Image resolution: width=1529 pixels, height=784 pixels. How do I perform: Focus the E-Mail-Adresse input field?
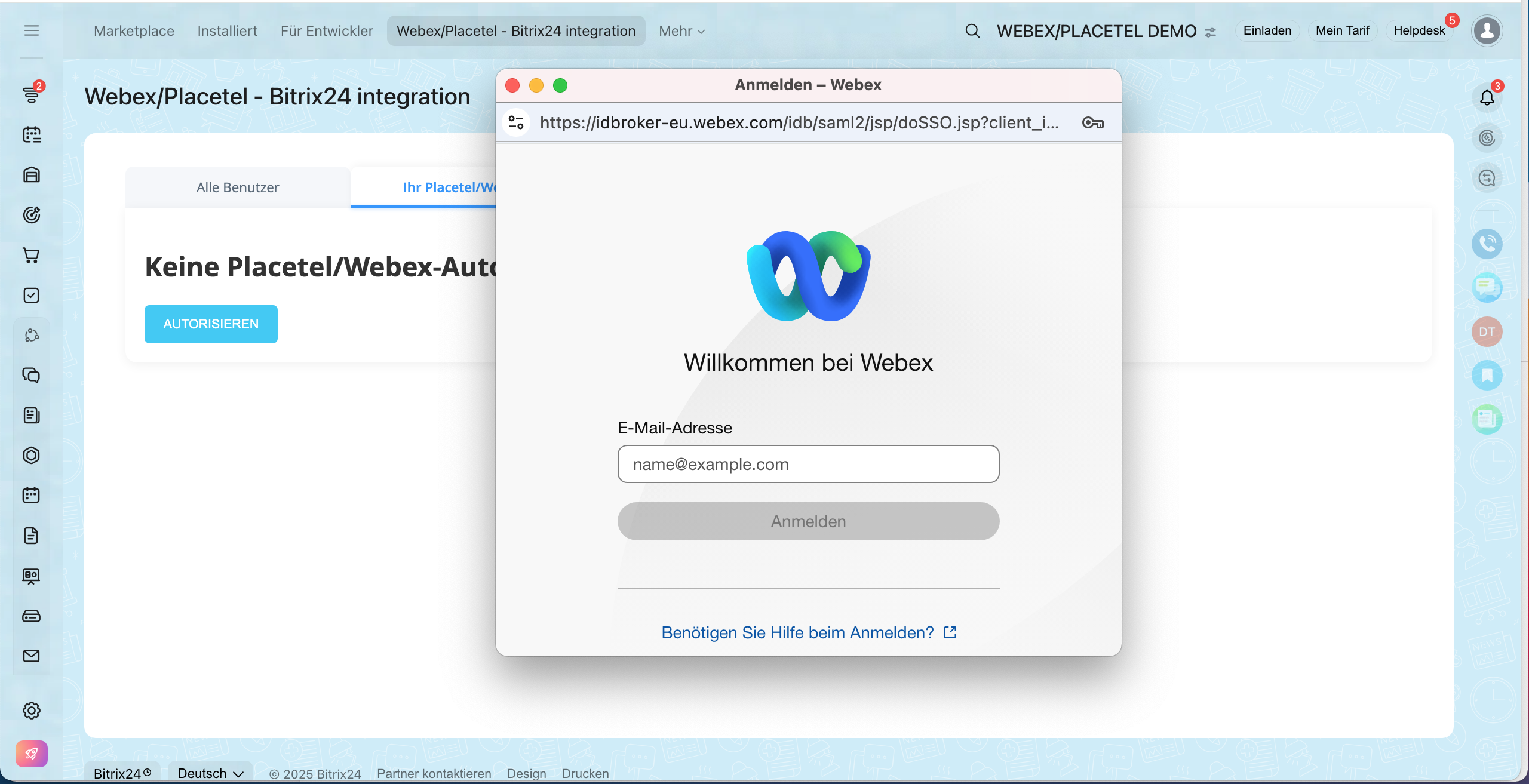point(808,464)
